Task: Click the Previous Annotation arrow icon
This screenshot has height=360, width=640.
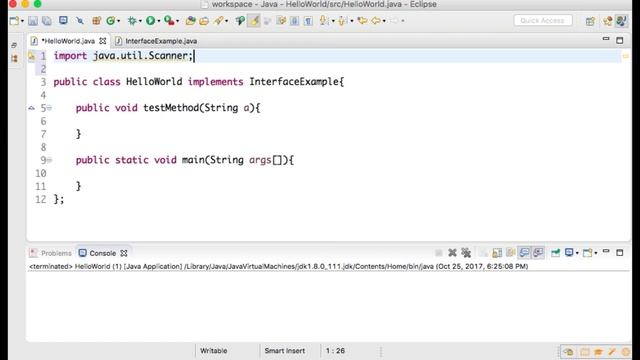Action: (x=343, y=20)
